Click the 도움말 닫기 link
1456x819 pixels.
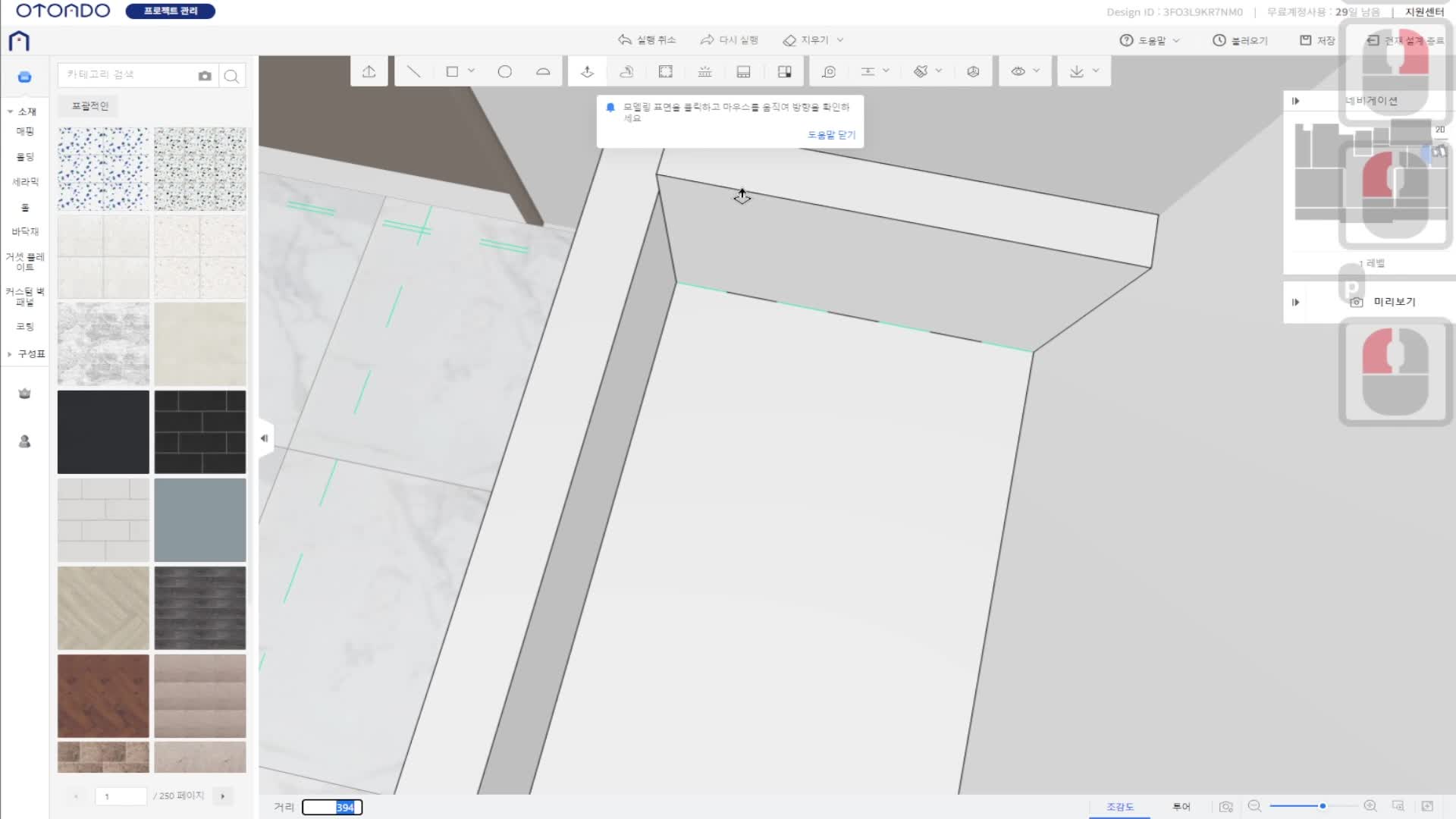[x=831, y=135]
